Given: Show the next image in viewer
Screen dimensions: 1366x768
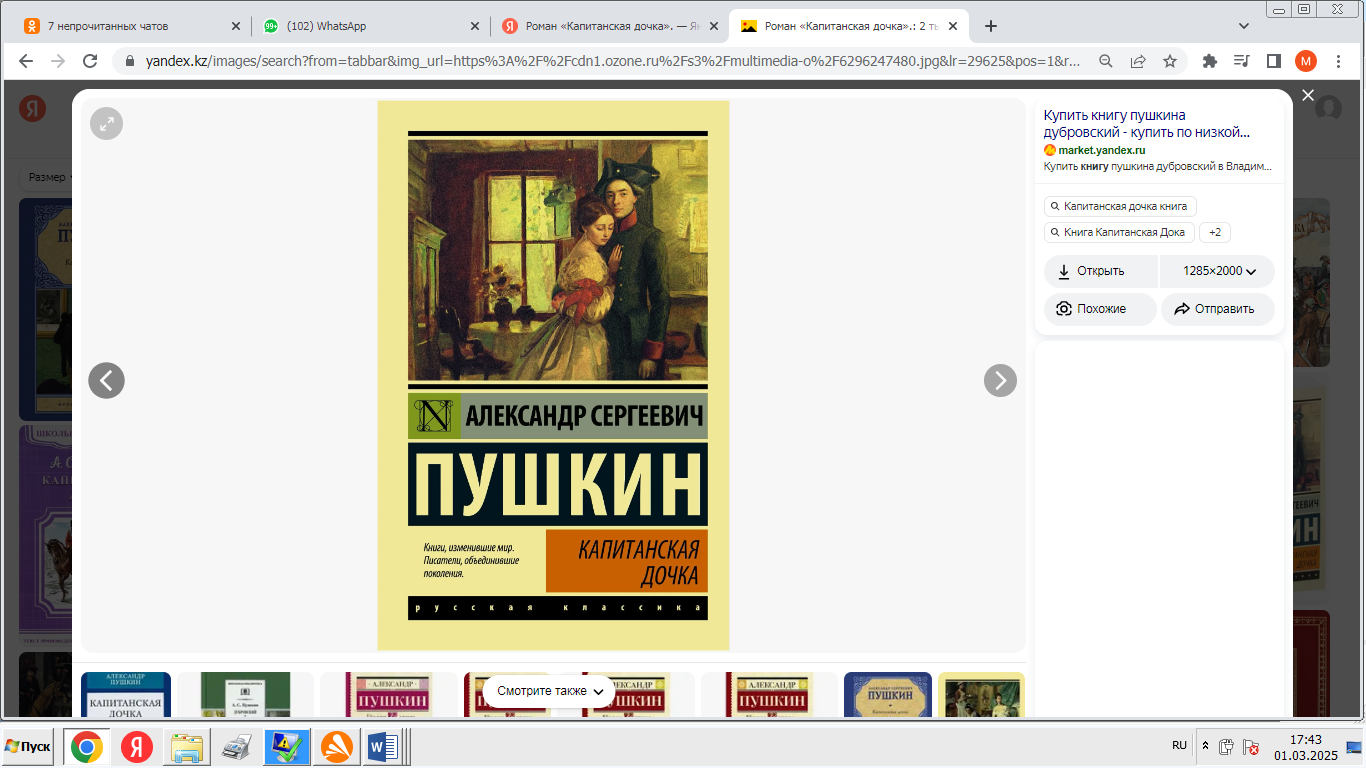Looking at the screenshot, I should point(1000,380).
